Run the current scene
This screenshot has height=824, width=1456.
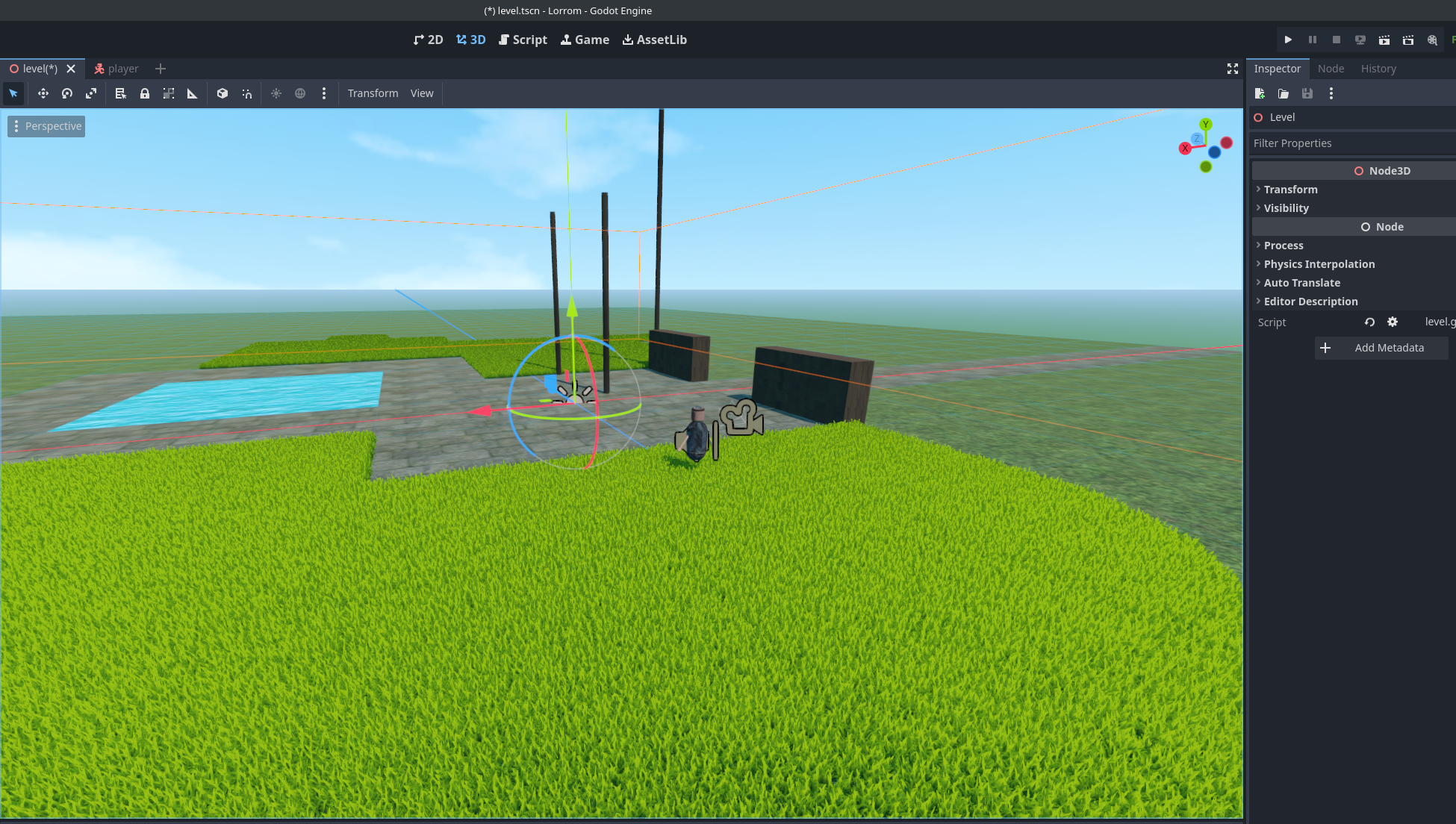tap(1384, 40)
